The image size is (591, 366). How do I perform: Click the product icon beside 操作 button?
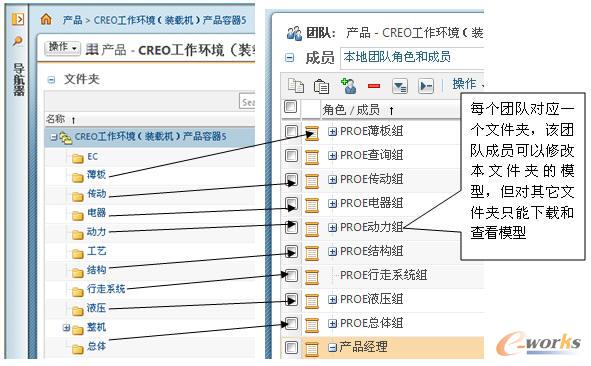click(x=92, y=49)
